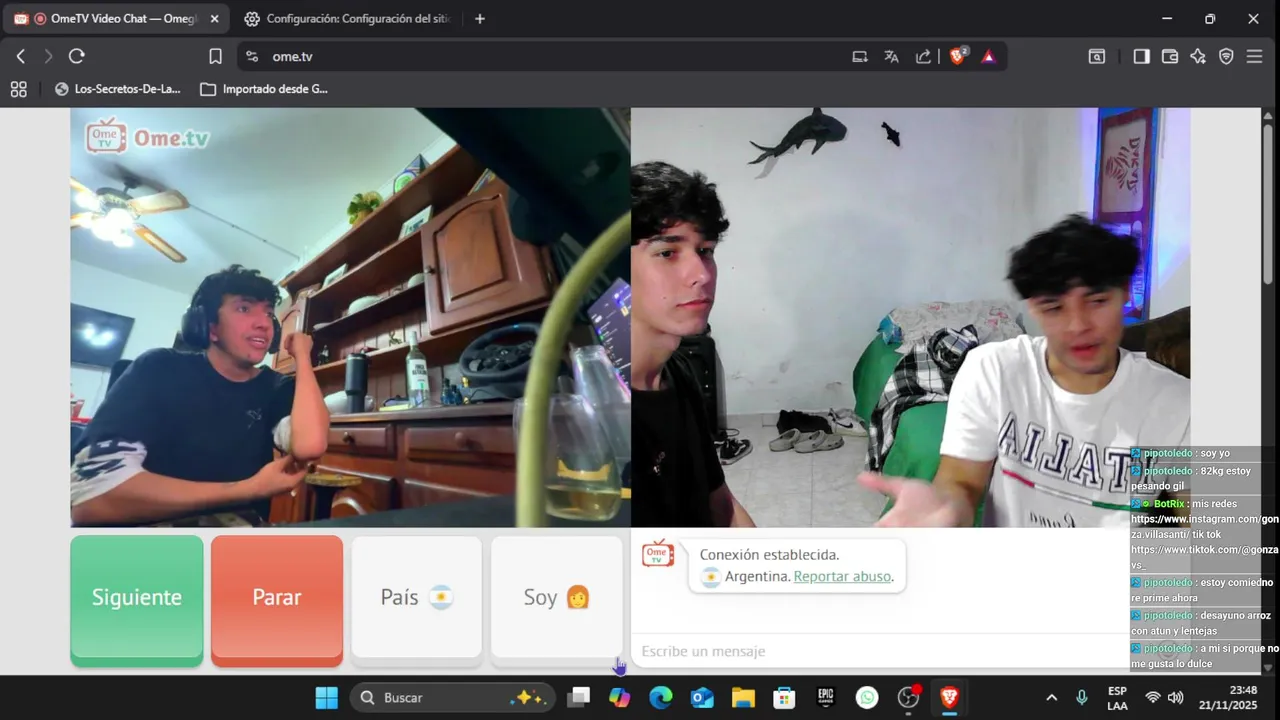Open Los-Secretos-De-La... bookmark
This screenshot has width=1280, height=720.
point(118,89)
